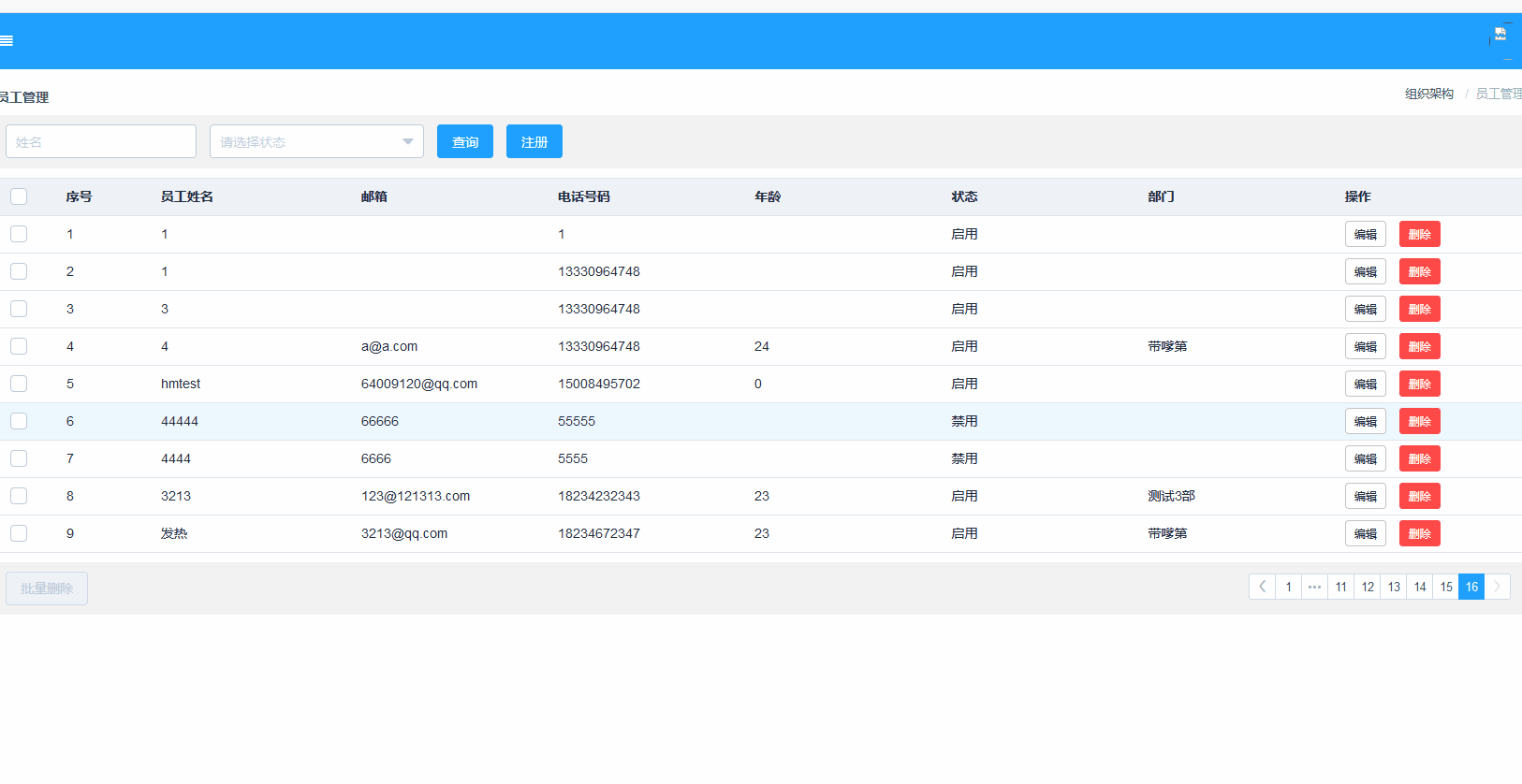Click the pagination ellipsis to jump pages

pos(1314,587)
